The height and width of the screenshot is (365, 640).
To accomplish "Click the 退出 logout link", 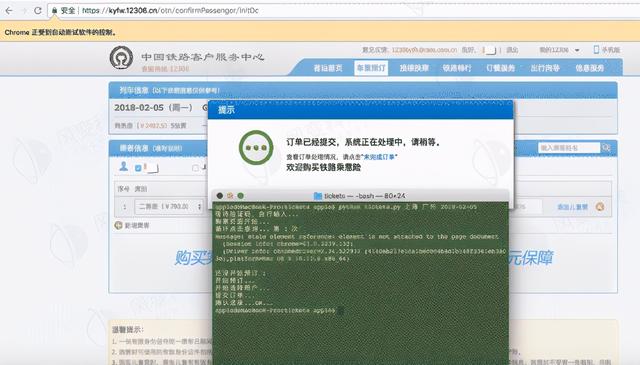I will (512, 50).
